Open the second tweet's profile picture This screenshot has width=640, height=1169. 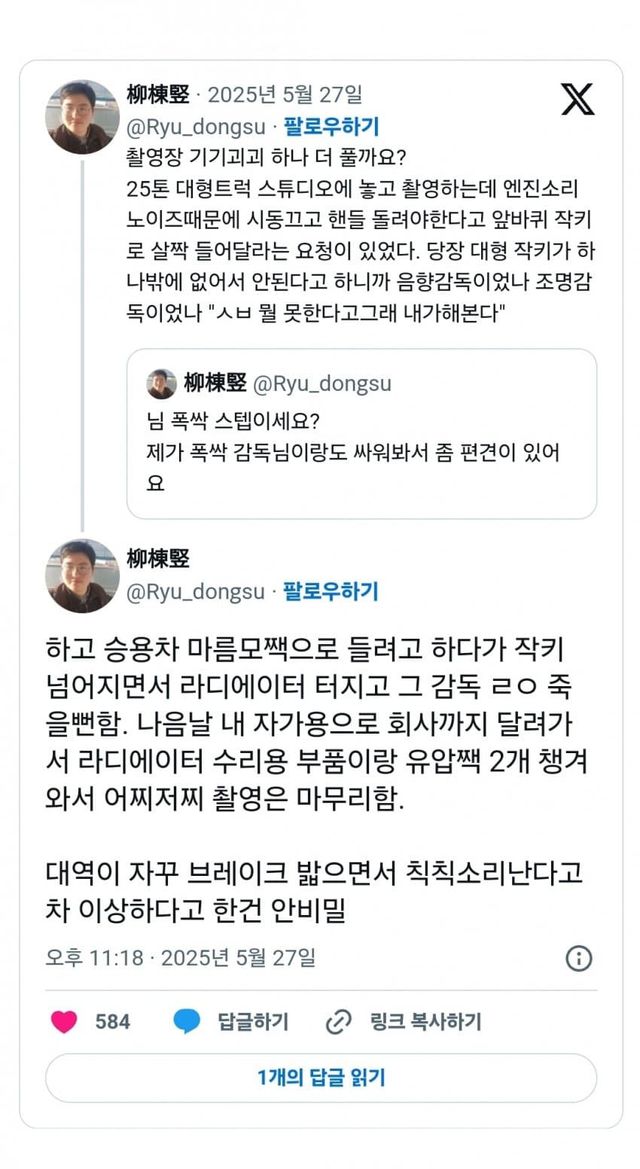pyautogui.click(x=83, y=575)
